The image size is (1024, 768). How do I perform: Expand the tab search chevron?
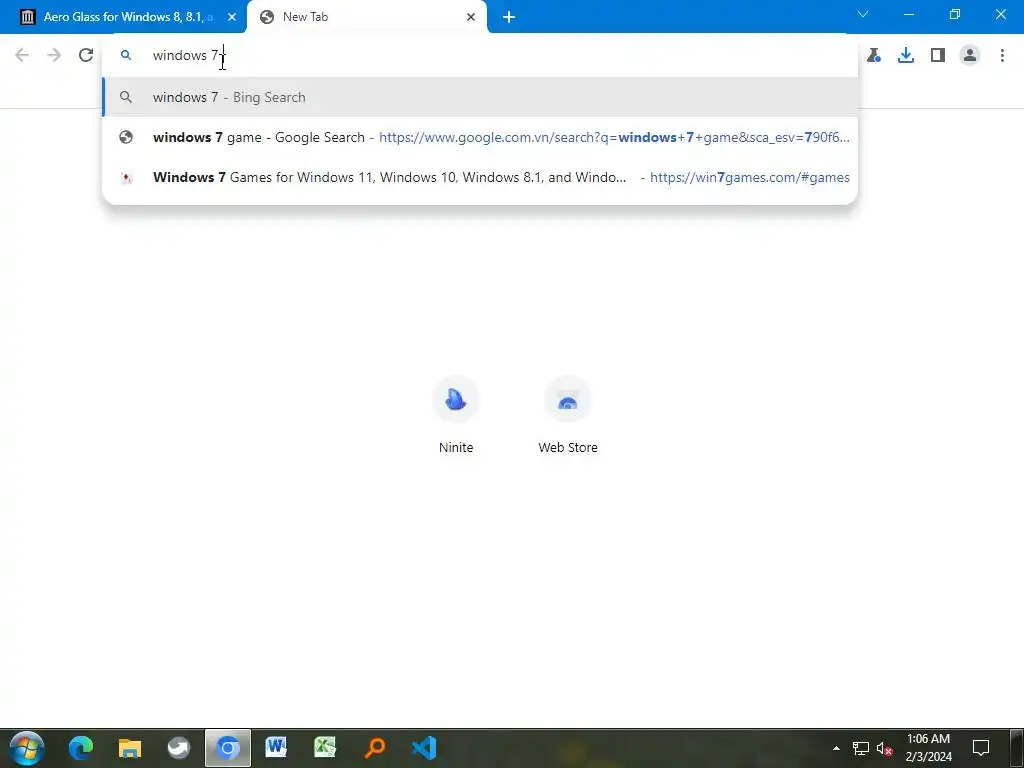coord(863,14)
